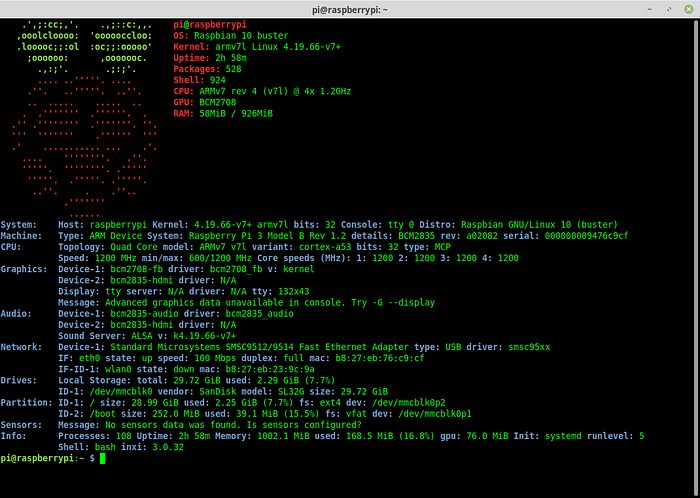This screenshot has height=498, width=700.
Task: Click the 'CPU:' section label in inxi output
Action: [11, 247]
